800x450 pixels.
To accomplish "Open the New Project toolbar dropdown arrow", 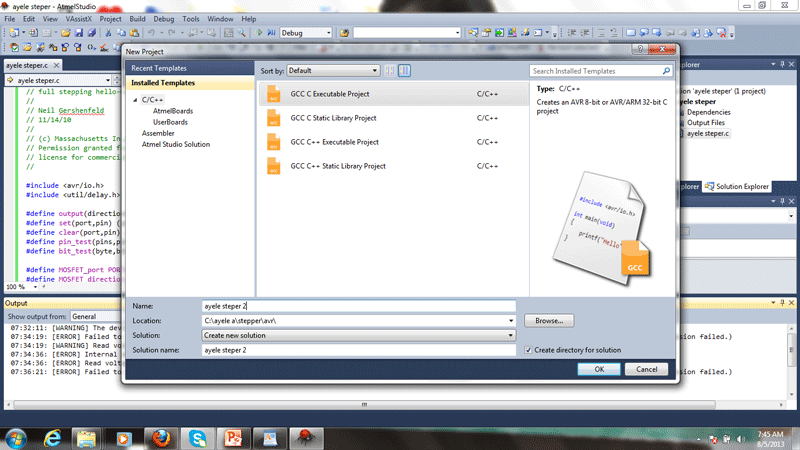I will click(x=23, y=33).
